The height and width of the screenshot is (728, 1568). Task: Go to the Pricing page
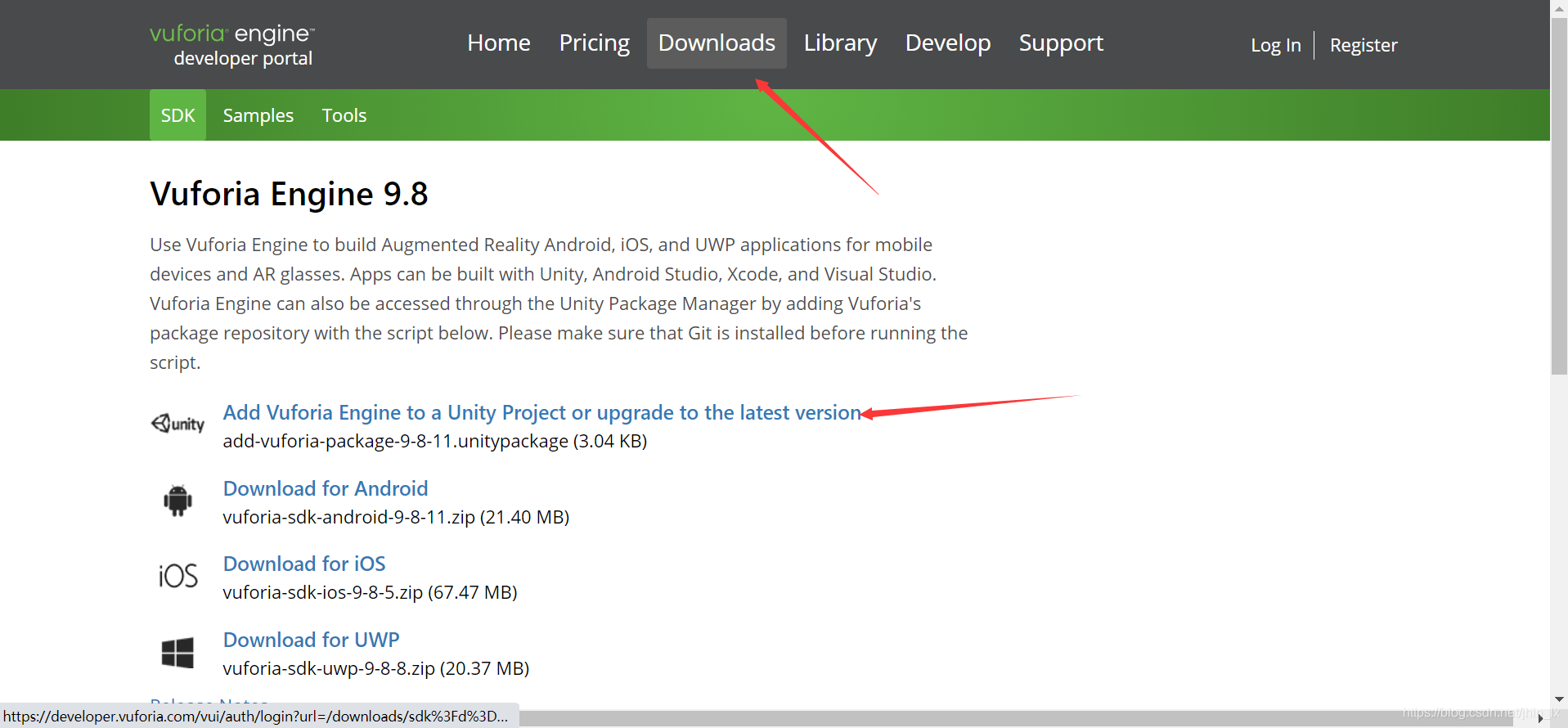[595, 43]
